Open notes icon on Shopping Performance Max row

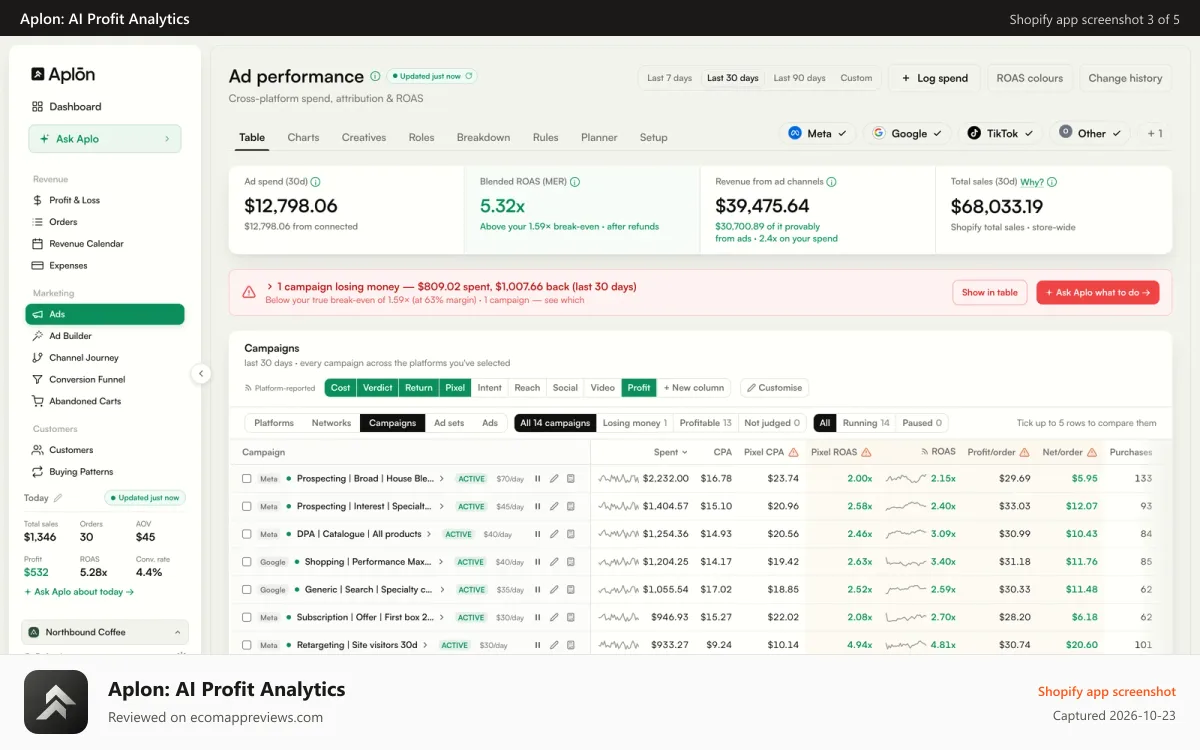pos(571,562)
